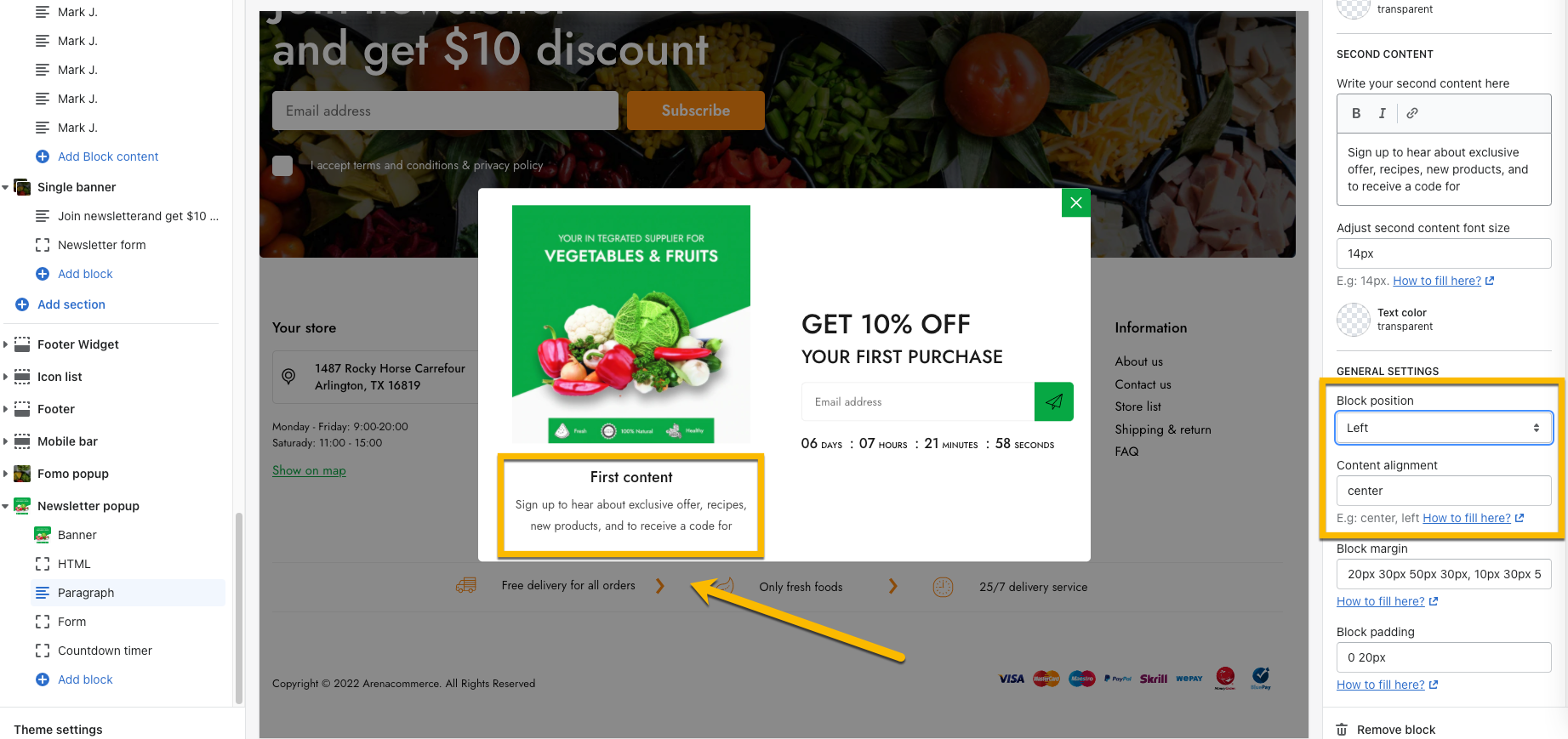This screenshot has width=1568, height=739.
Task: Click the green paper-plane send button
Action: pyautogui.click(x=1054, y=401)
